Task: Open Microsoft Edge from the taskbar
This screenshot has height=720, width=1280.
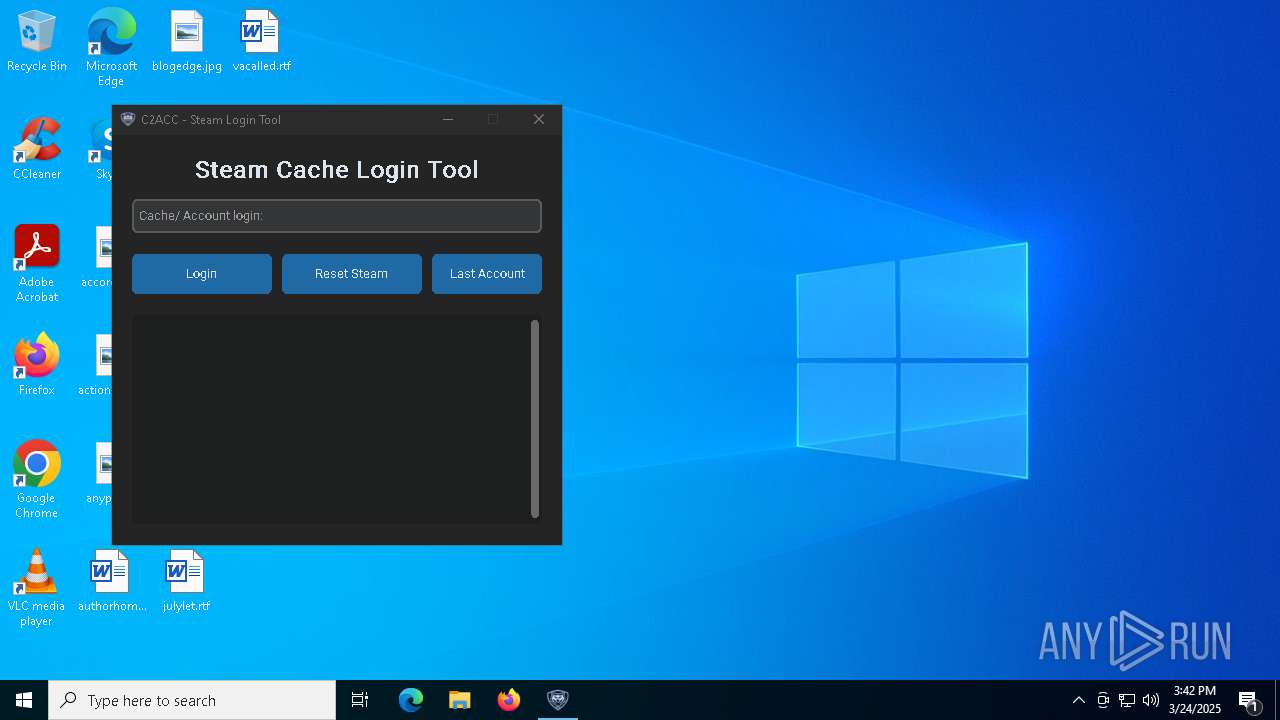Action: pos(411,700)
